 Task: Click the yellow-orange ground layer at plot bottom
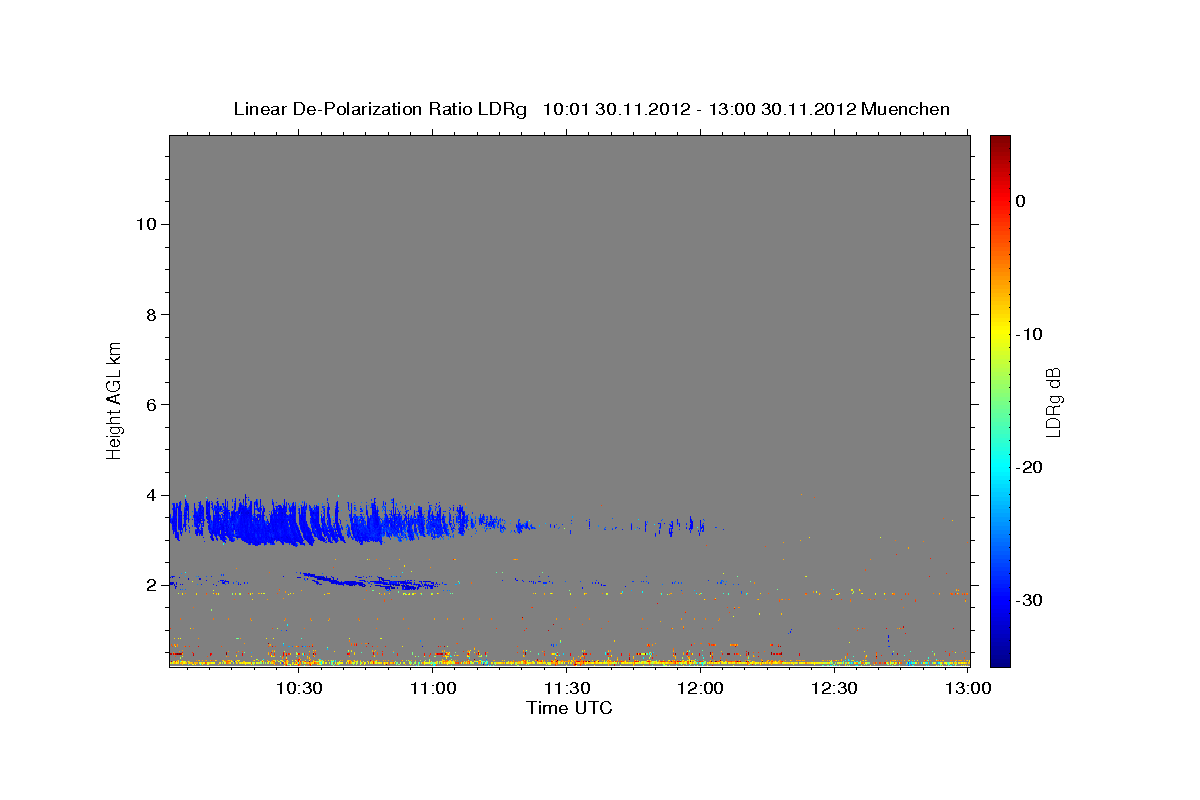[569, 662]
